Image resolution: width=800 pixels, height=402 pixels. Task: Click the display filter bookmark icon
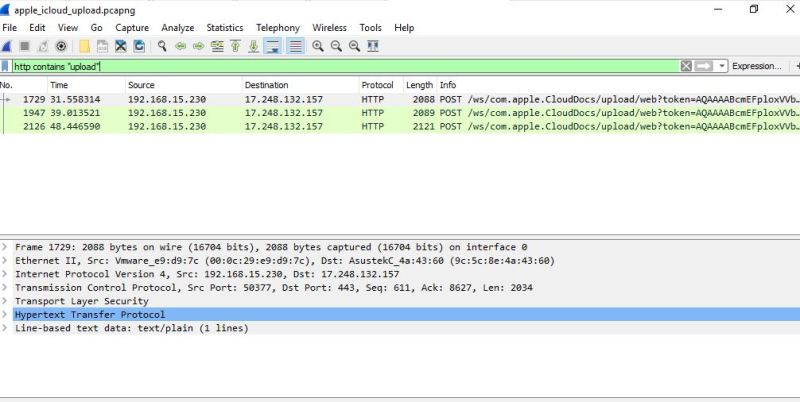[x=5, y=66]
